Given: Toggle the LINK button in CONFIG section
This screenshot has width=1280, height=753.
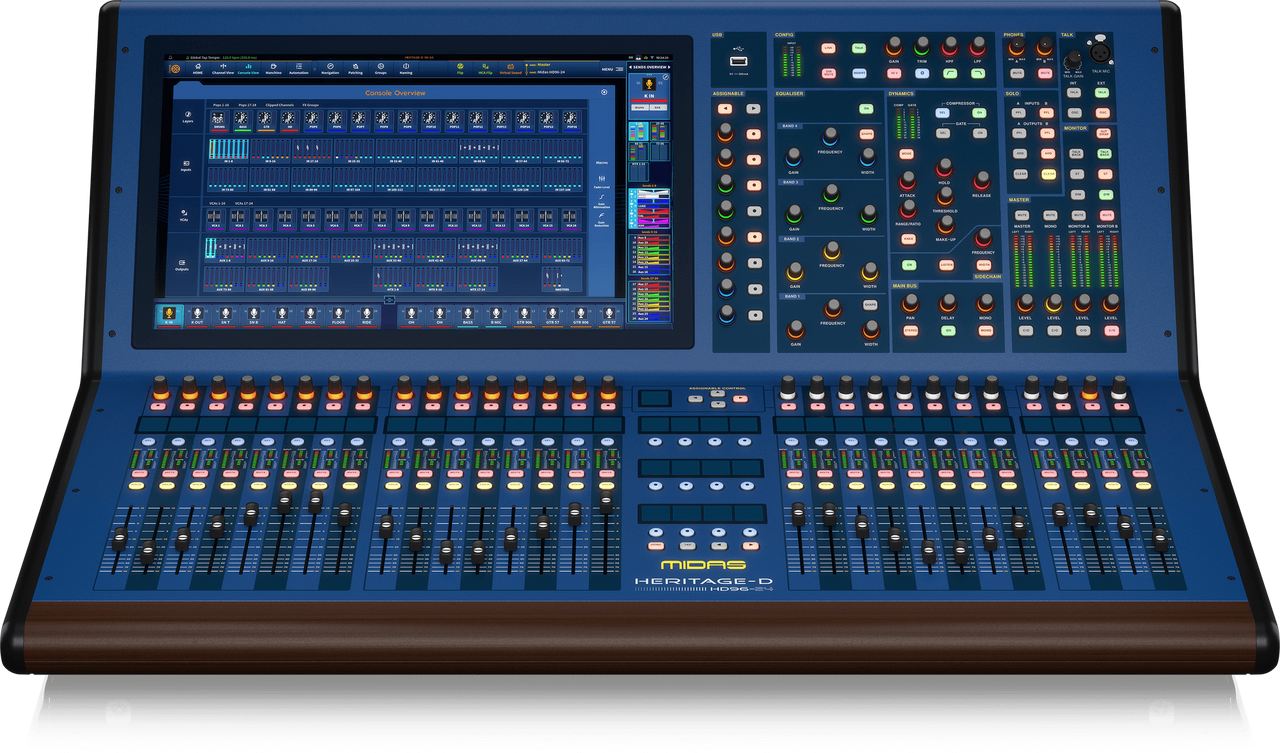Looking at the screenshot, I should coord(828,47).
